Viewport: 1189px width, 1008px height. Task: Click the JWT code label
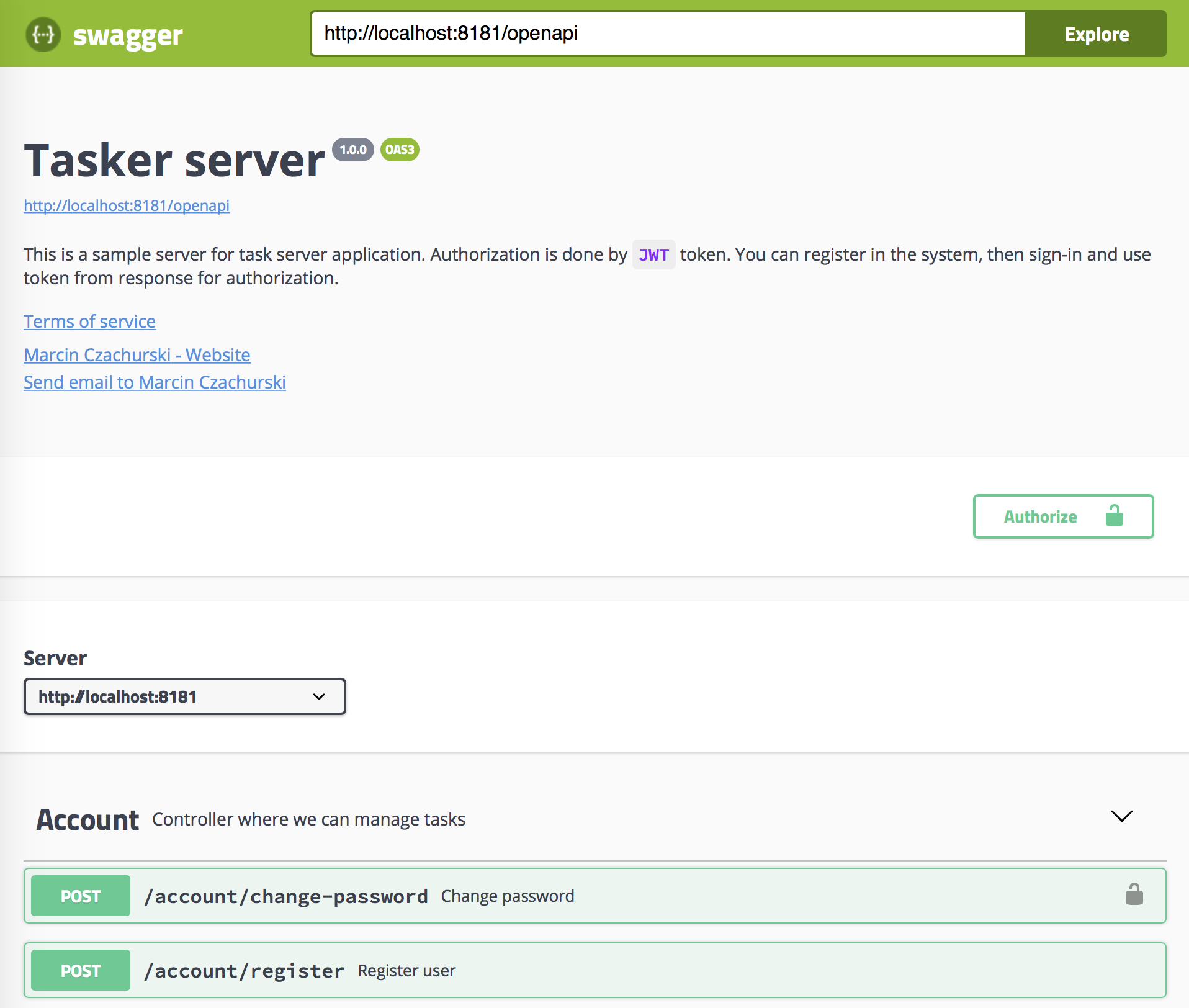tap(653, 254)
